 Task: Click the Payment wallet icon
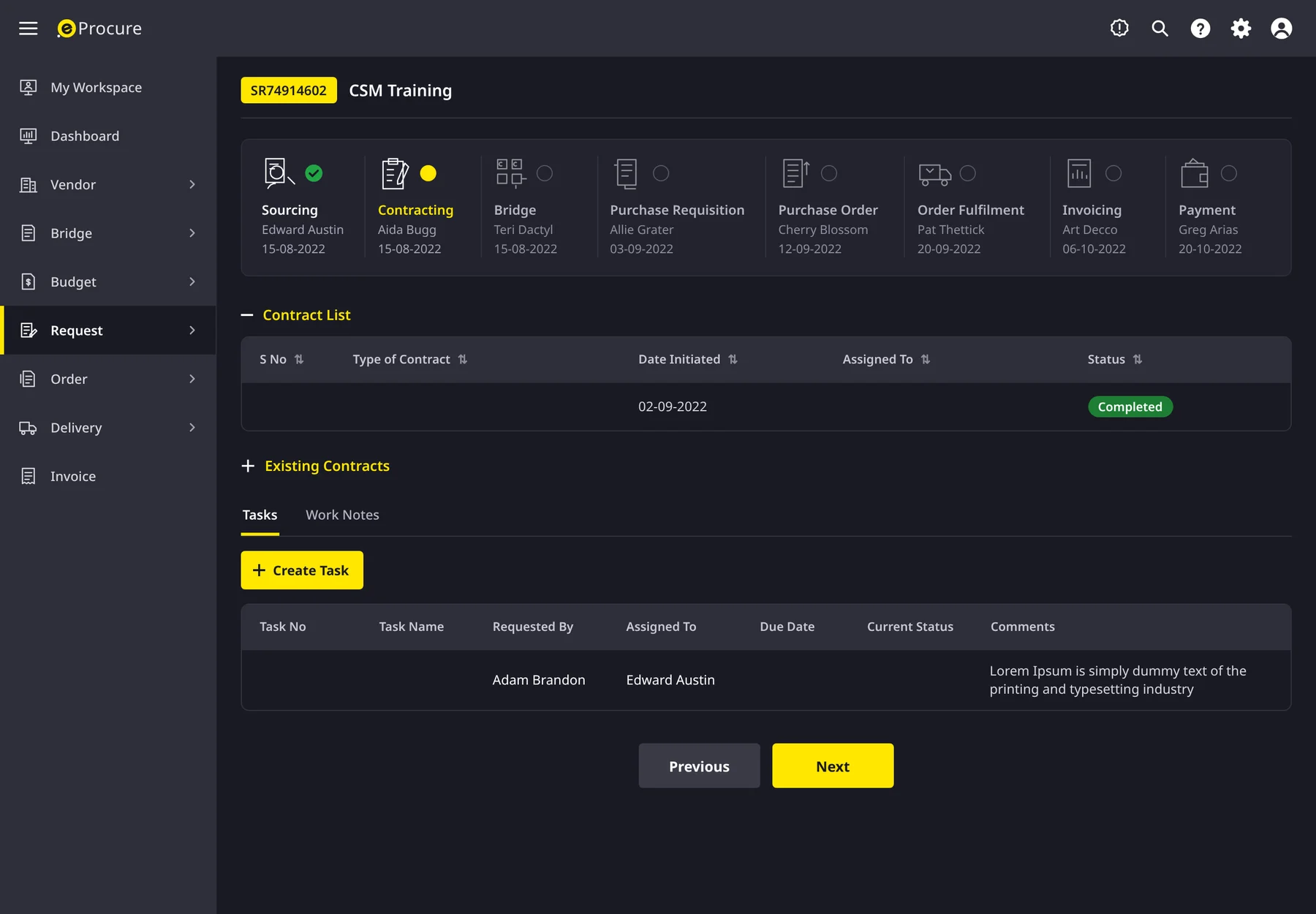pos(1194,174)
